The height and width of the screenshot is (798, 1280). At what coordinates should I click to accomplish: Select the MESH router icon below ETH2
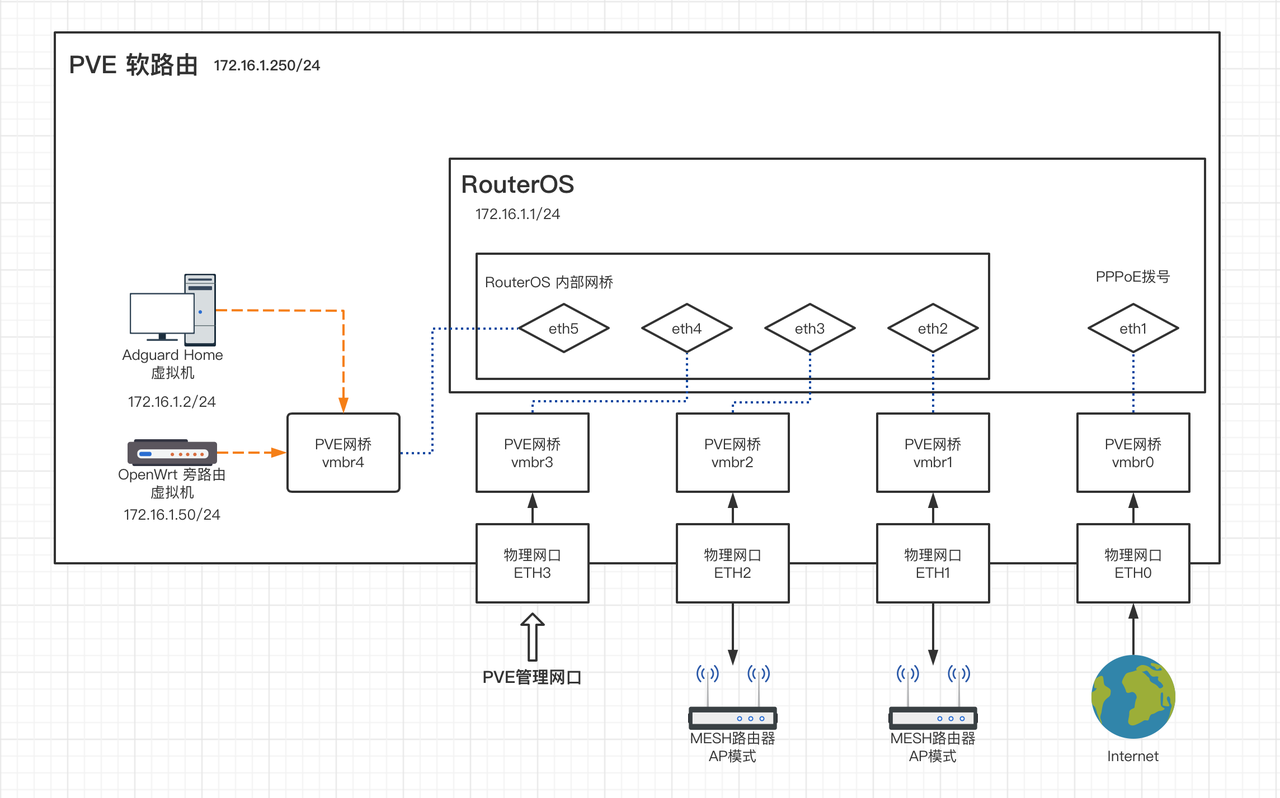(733, 697)
